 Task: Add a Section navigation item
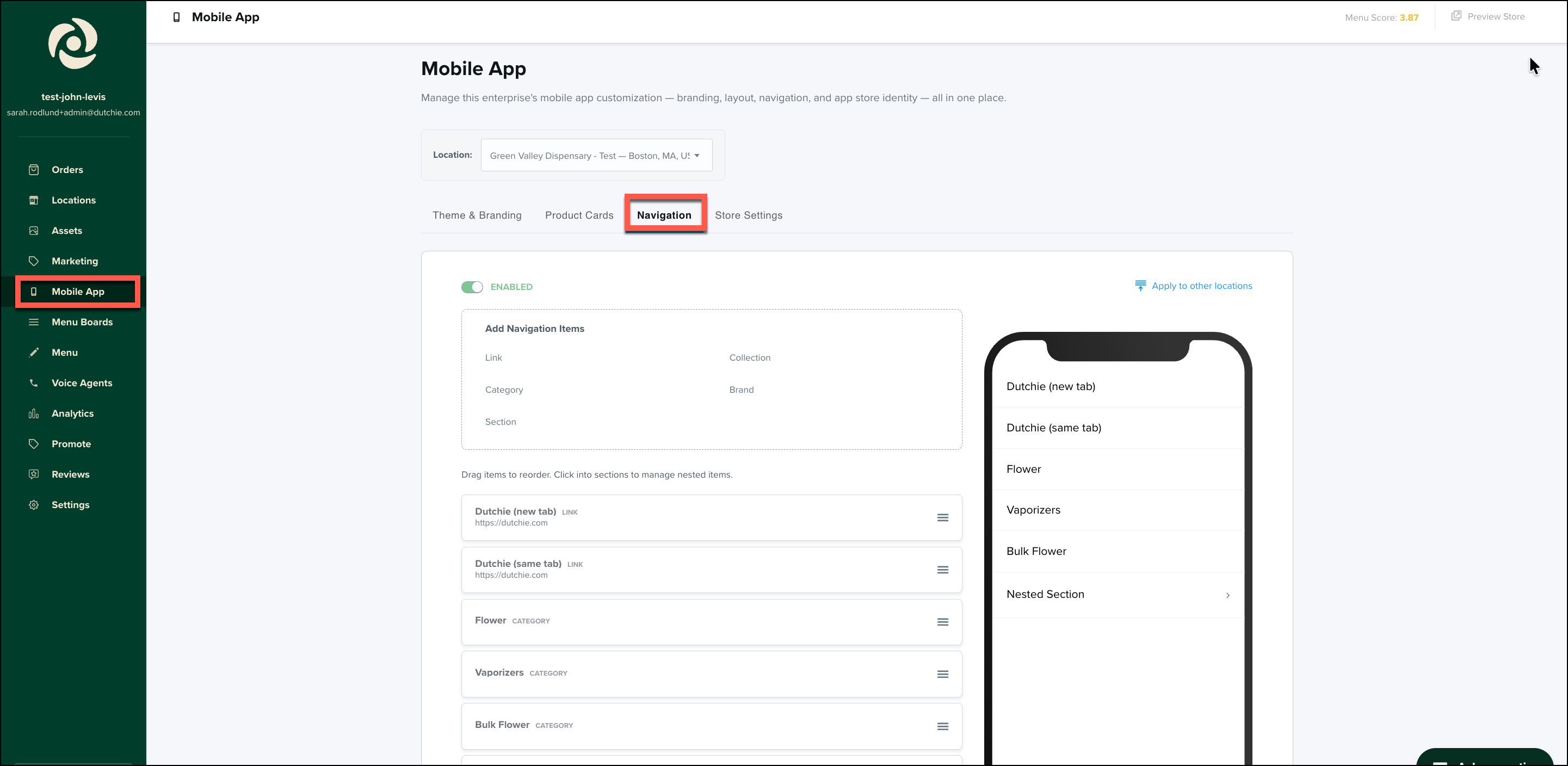click(x=501, y=422)
